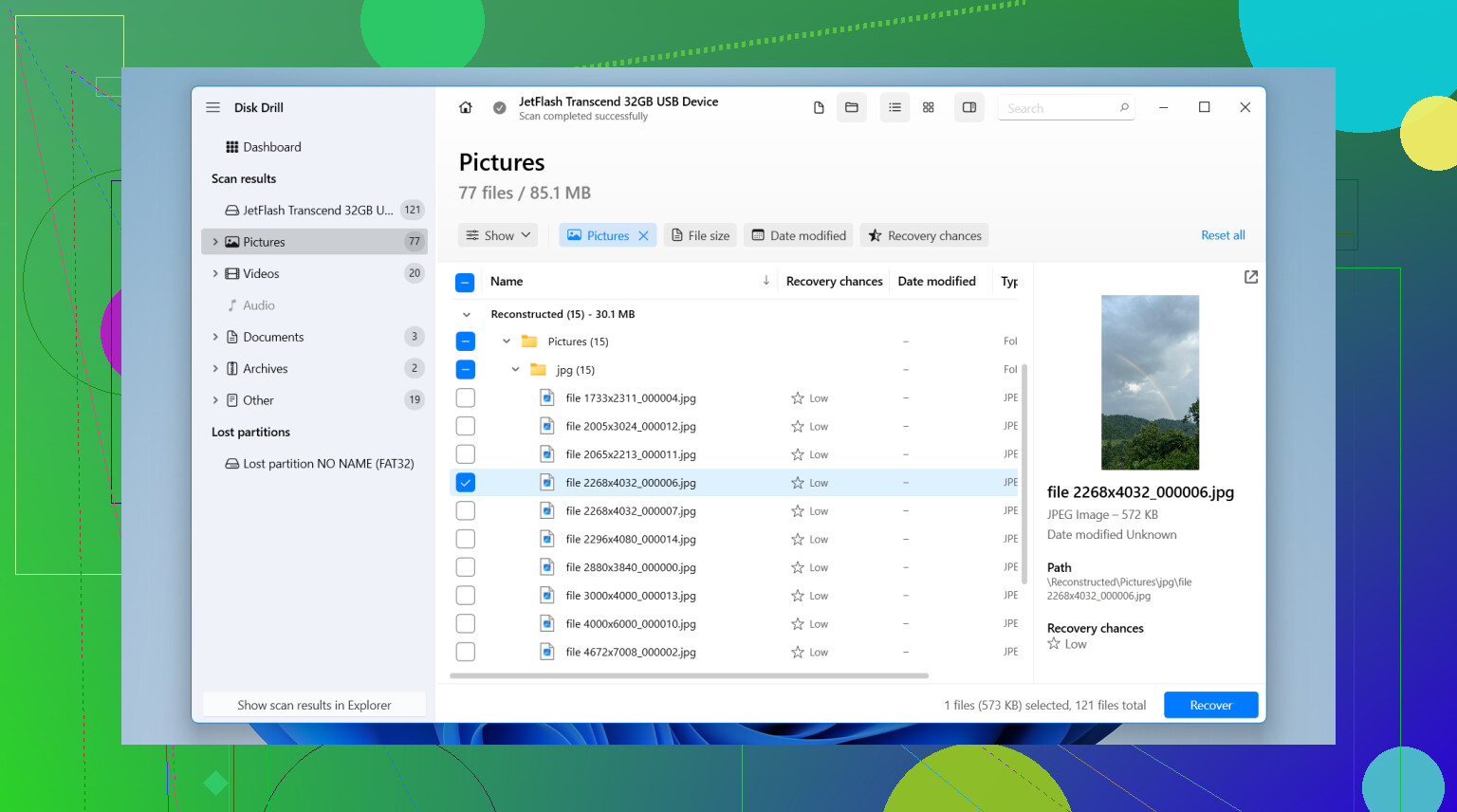Toggle checkbox for jpg (15) folder
Viewport: 1457px width, 812px height.
(465, 370)
